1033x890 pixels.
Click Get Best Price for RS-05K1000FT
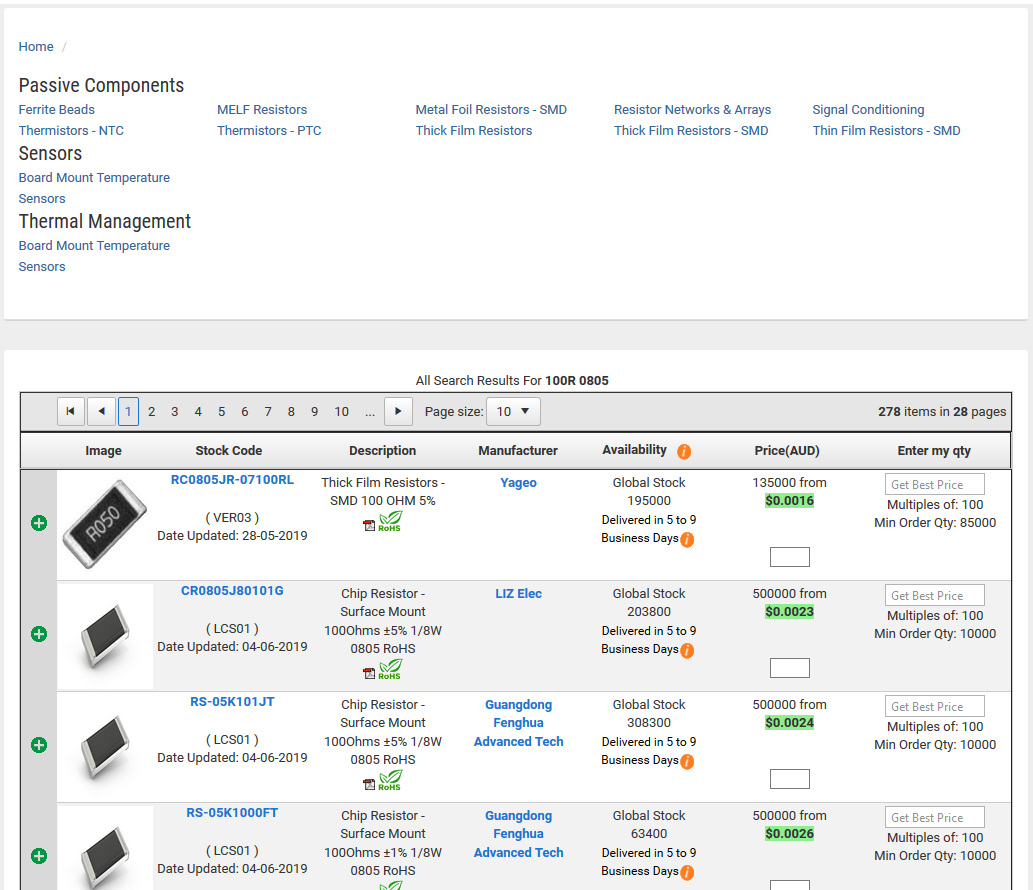934,816
